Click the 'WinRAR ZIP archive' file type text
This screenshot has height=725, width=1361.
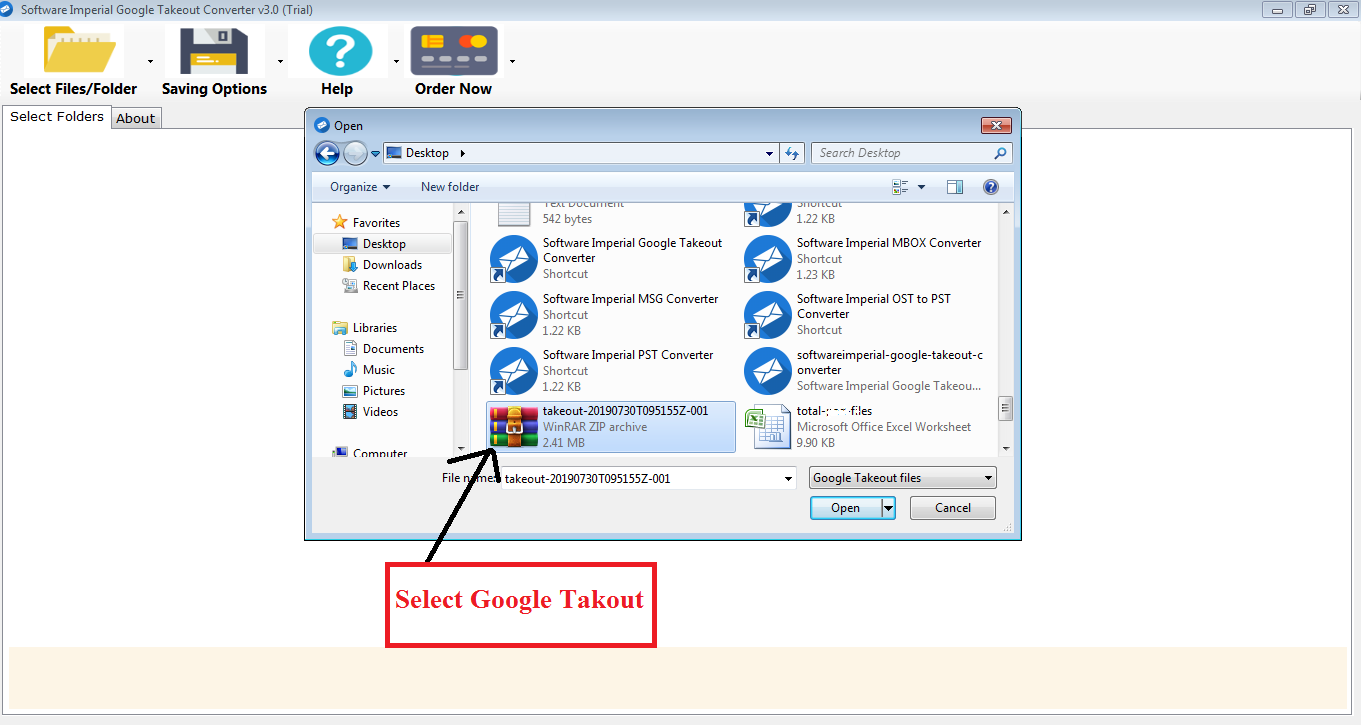pos(595,427)
